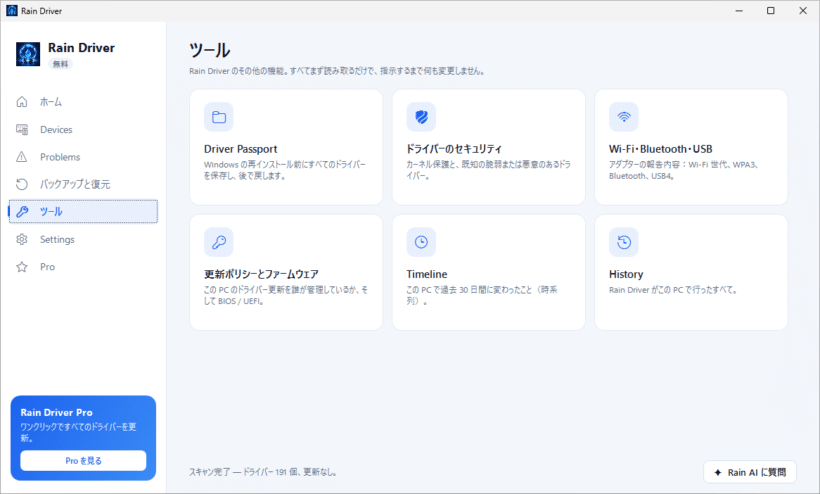Click the wrench icon for ツール

(x=22, y=212)
